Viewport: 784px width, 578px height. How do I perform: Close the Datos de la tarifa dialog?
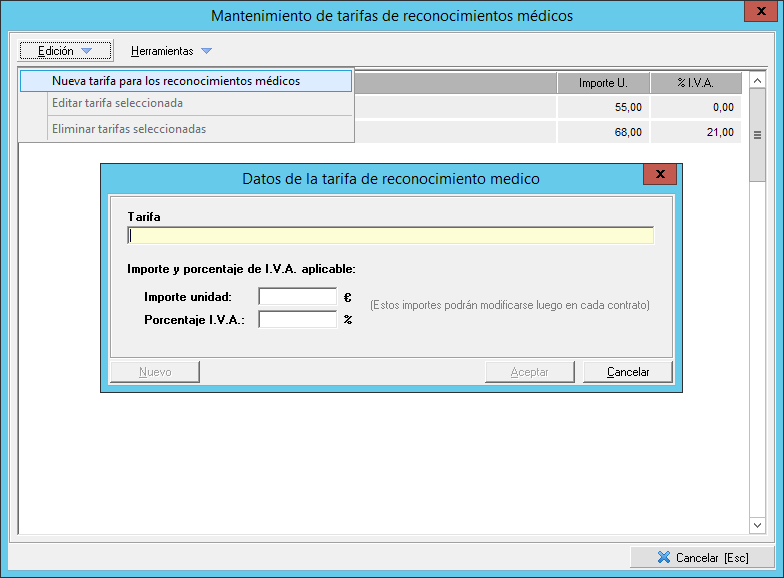click(x=660, y=175)
